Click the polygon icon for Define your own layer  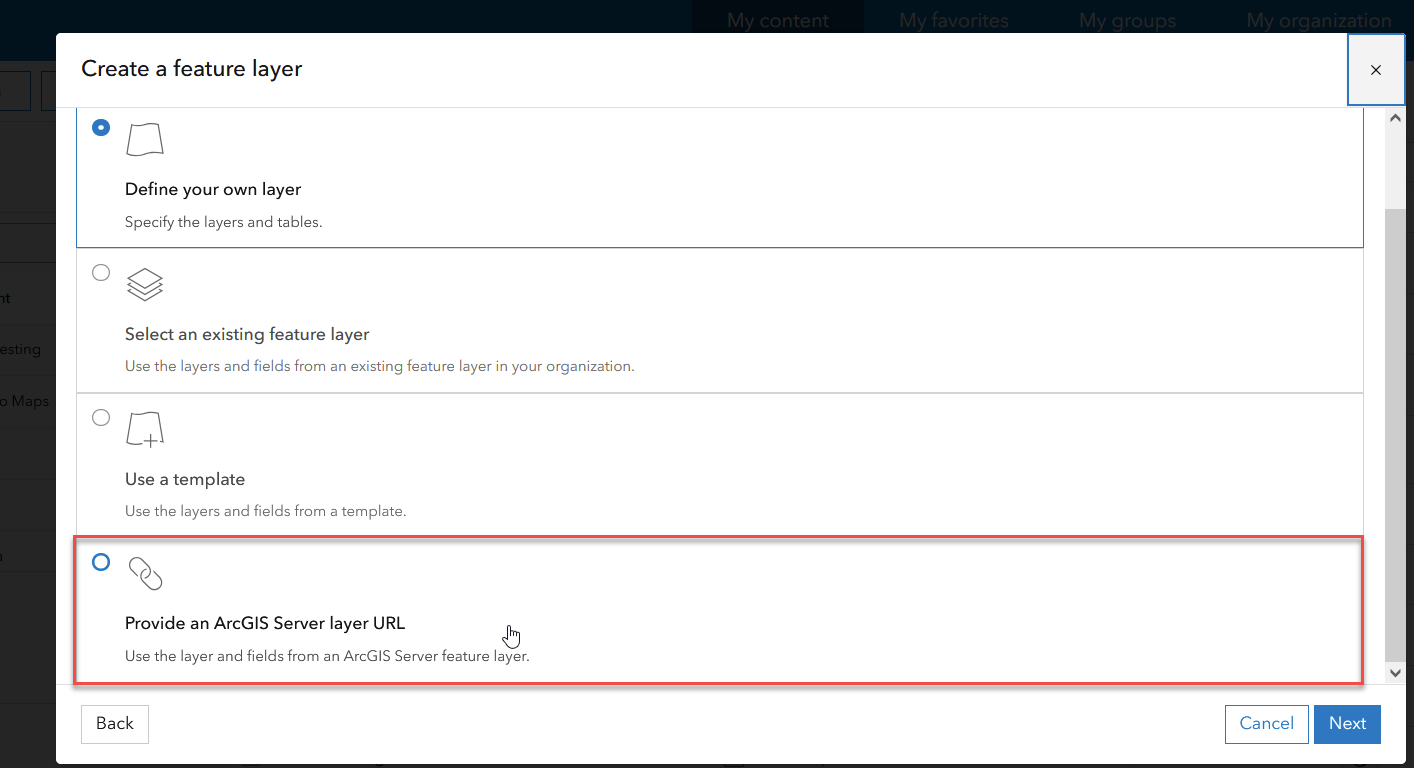[x=145, y=139]
